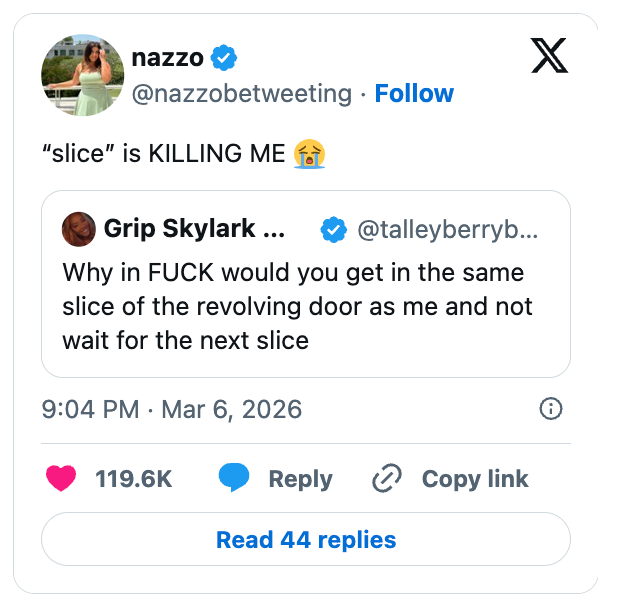
Task: Open the quoted revolving door tweet text
Action: click(x=297, y=306)
